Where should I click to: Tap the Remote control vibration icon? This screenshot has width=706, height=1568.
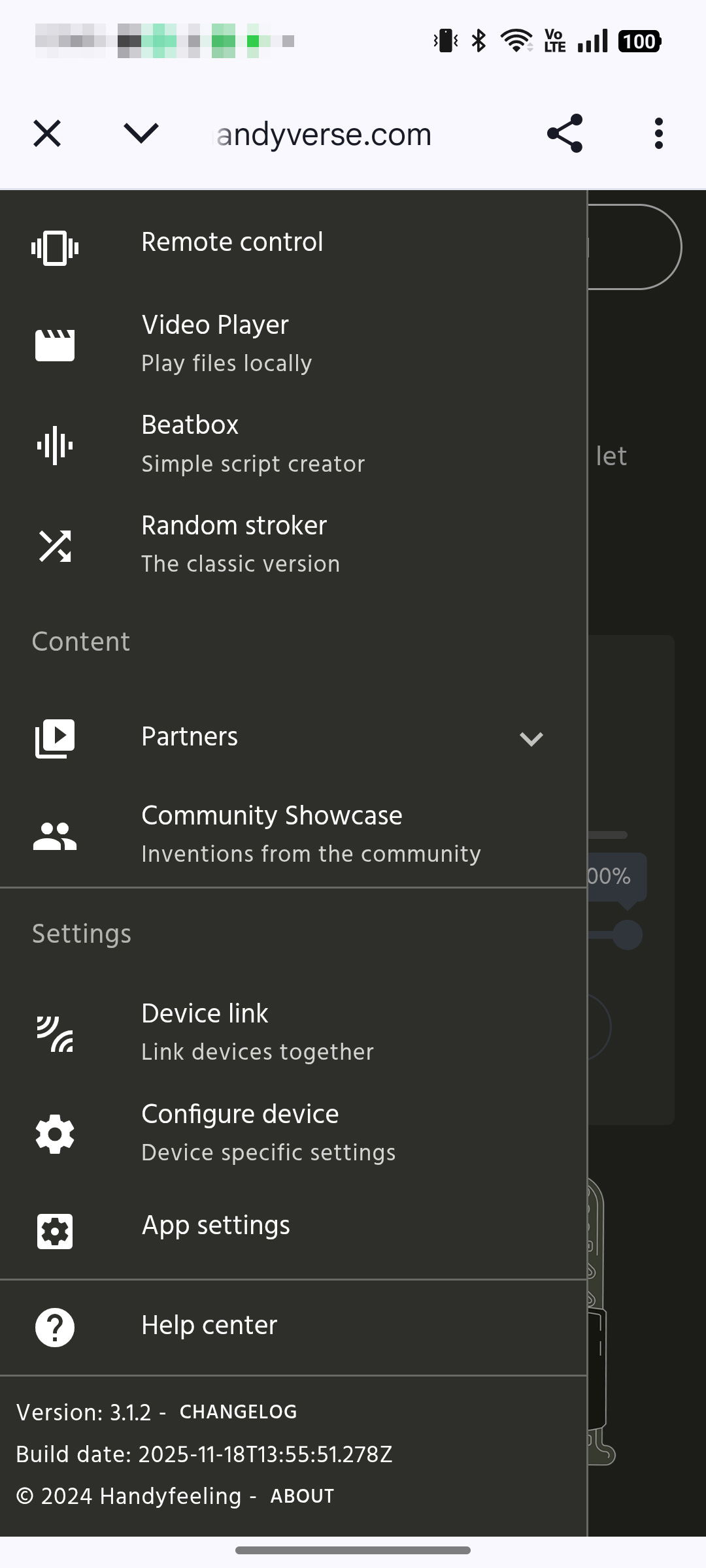[x=55, y=248]
